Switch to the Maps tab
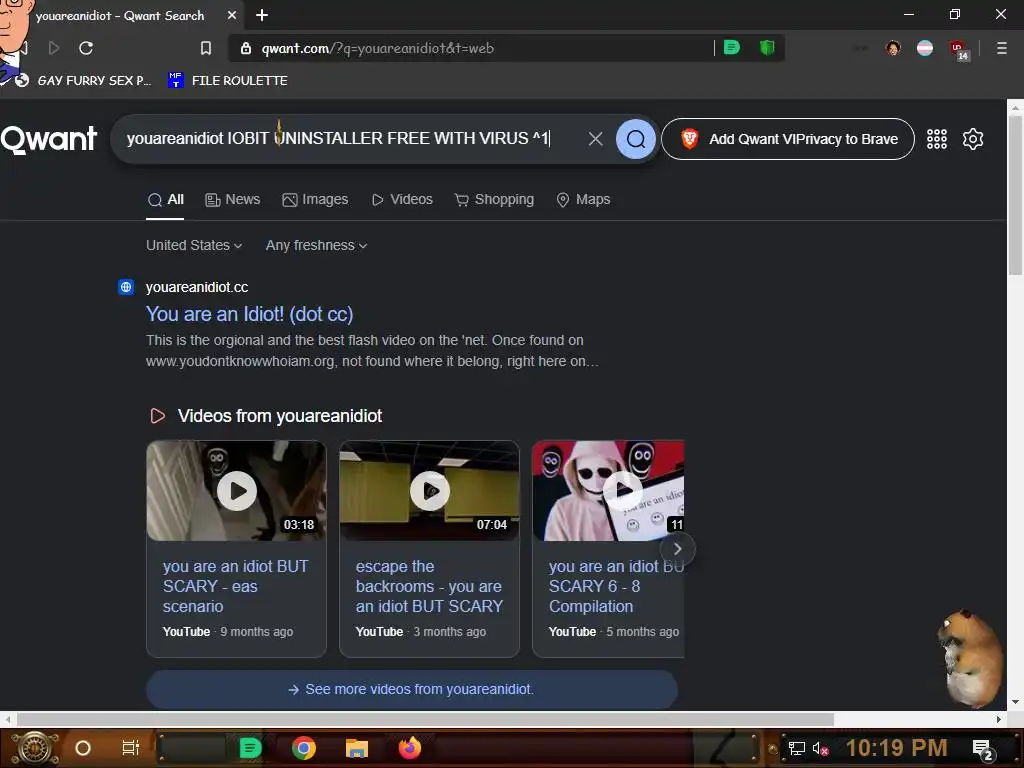The image size is (1024, 768). (583, 200)
